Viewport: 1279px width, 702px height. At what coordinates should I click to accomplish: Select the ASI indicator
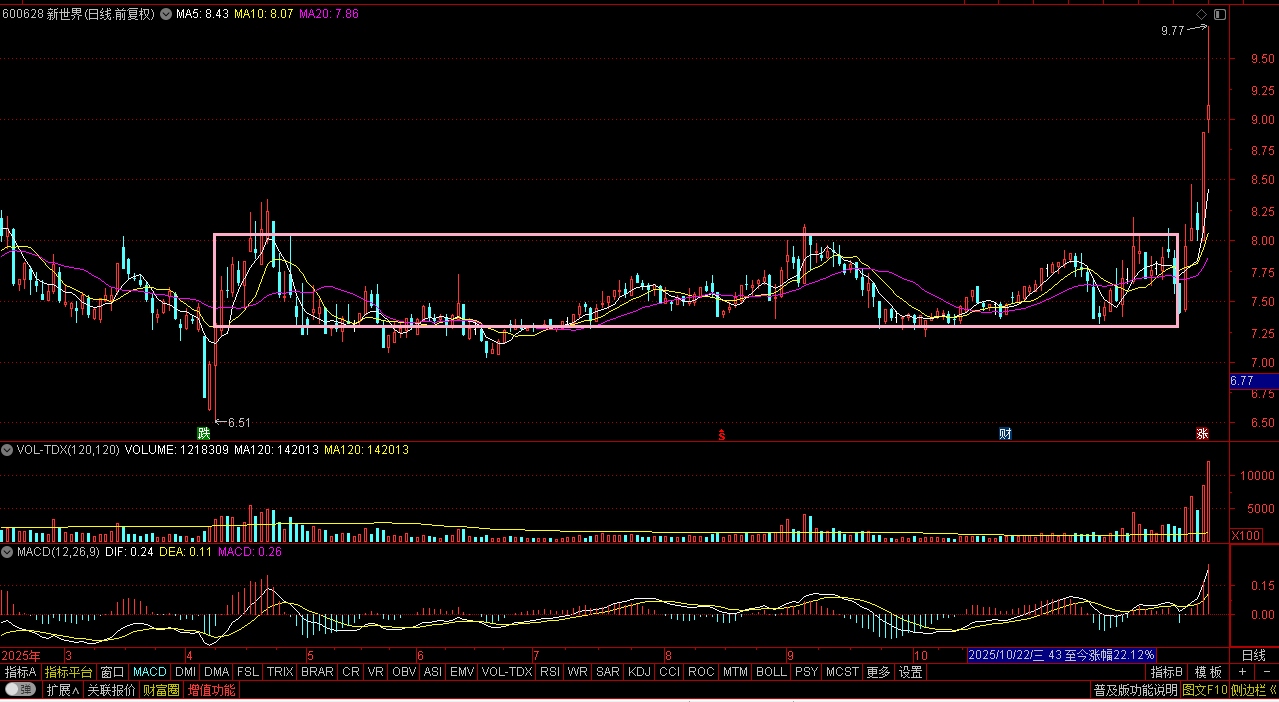[433, 672]
